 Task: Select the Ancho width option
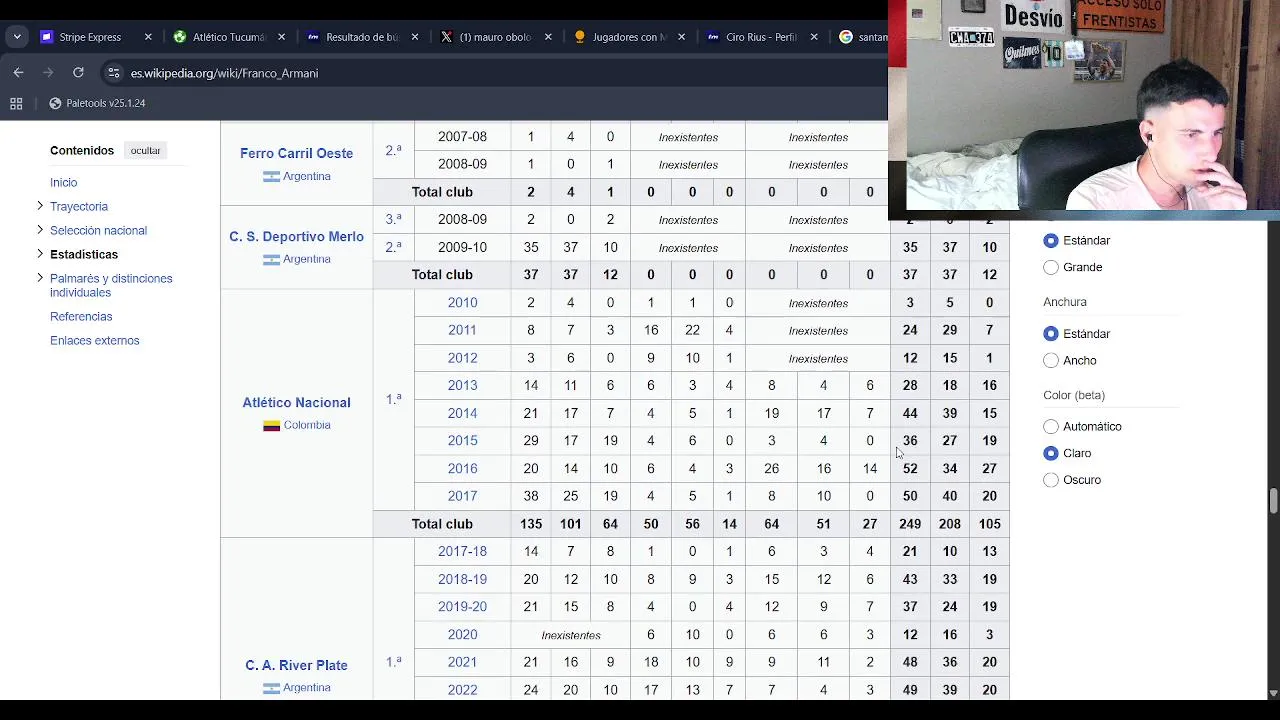(1051, 360)
